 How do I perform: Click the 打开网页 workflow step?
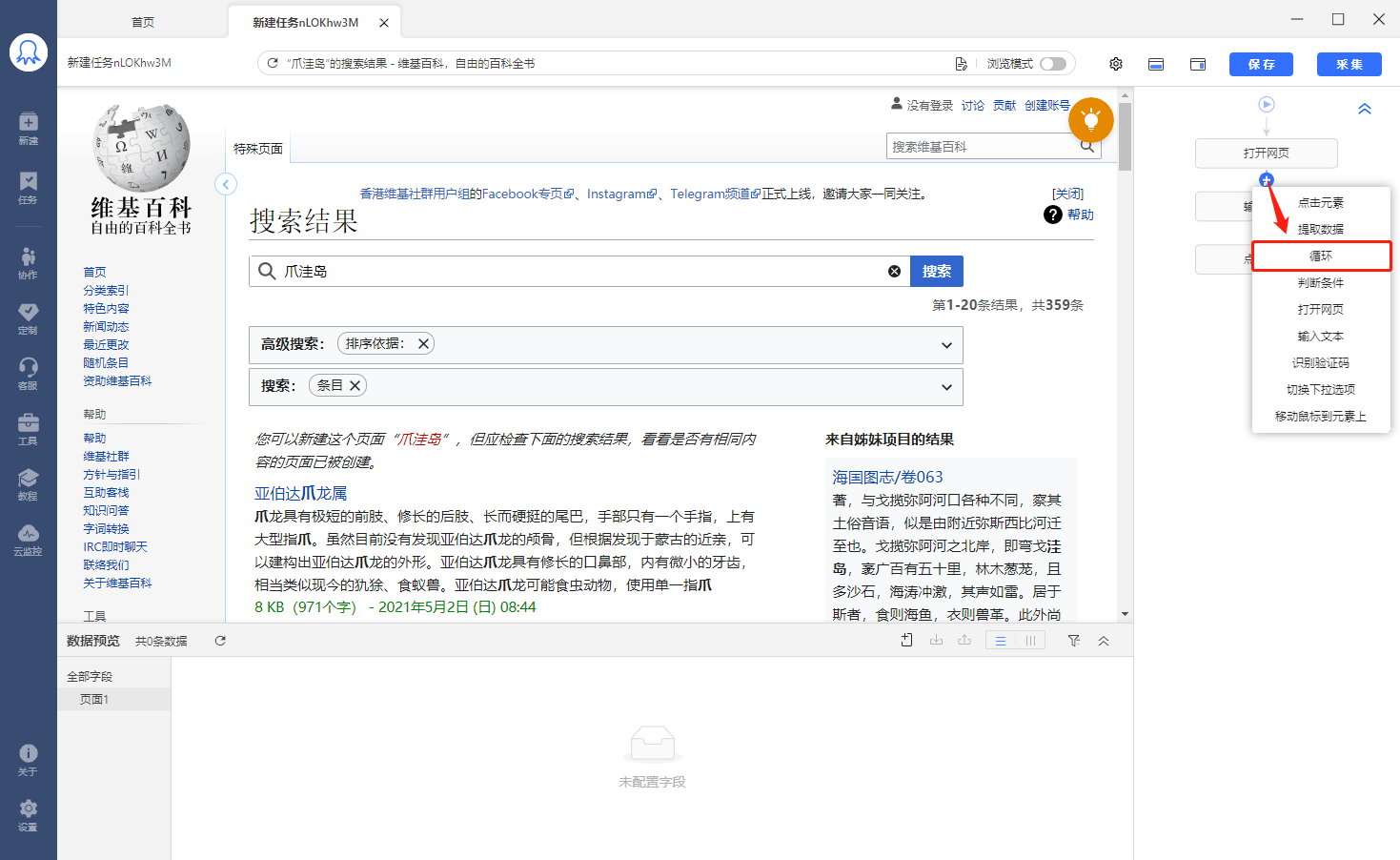pyautogui.click(x=1267, y=153)
